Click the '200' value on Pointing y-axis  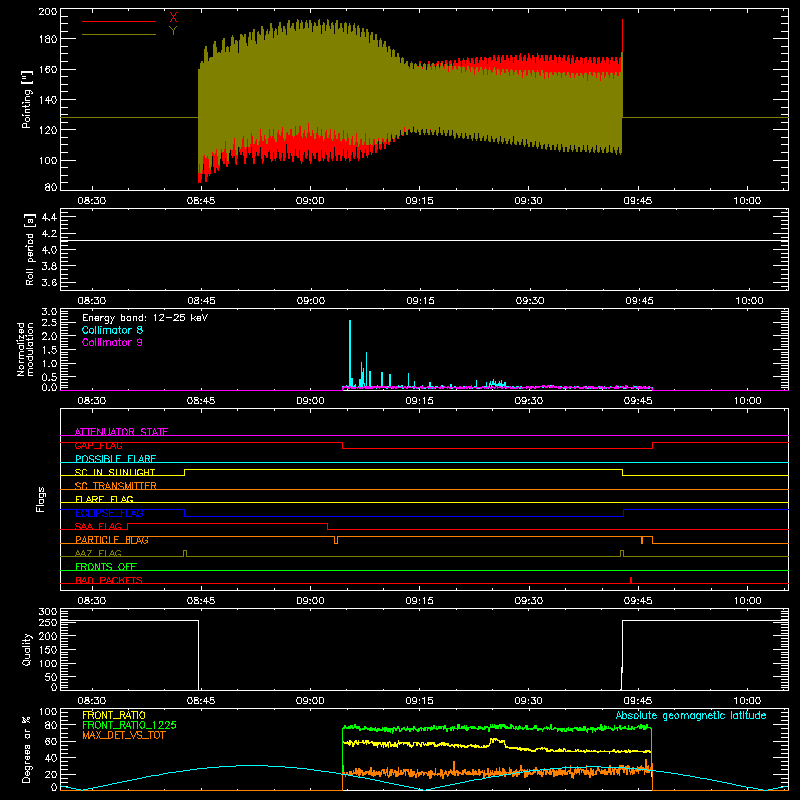click(47, 12)
